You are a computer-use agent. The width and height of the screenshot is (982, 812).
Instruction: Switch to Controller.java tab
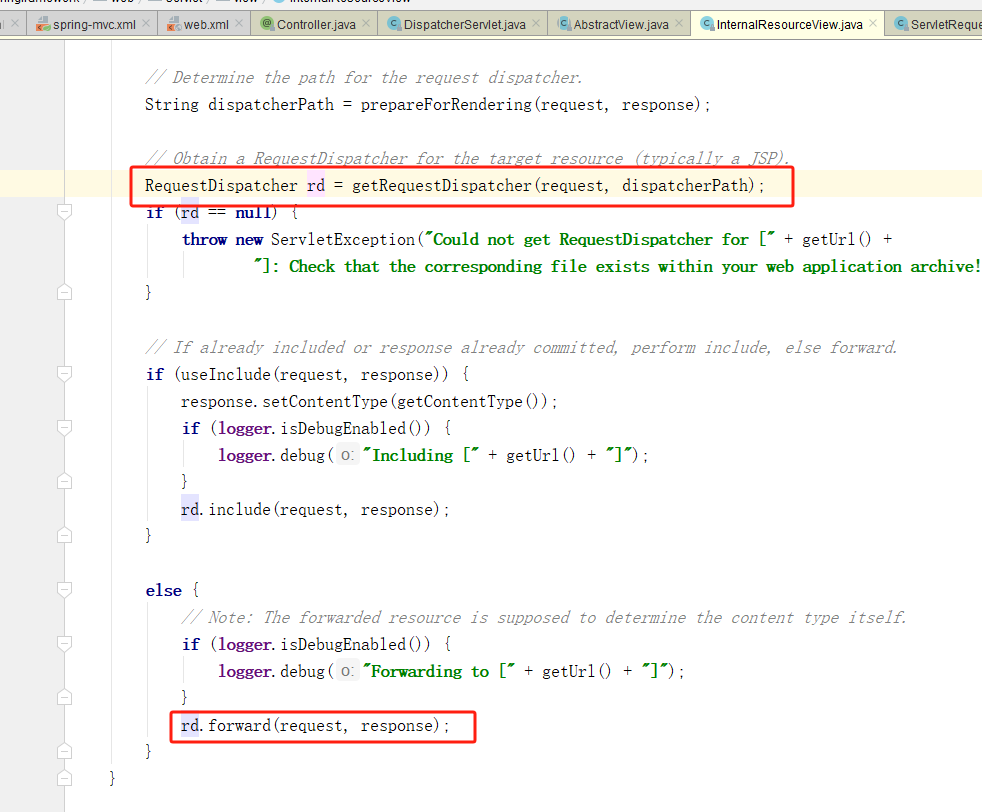pos(316,24)
